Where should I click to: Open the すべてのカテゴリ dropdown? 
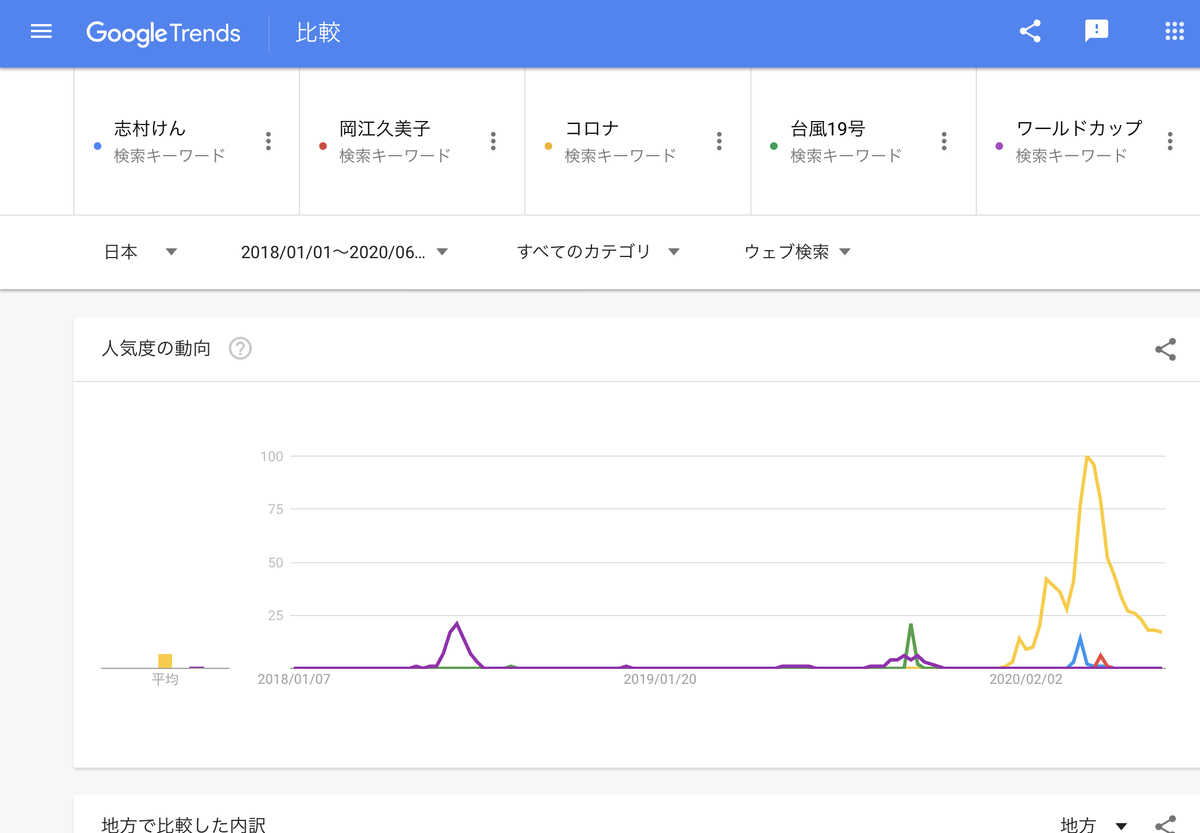click(x=598, y=252)
